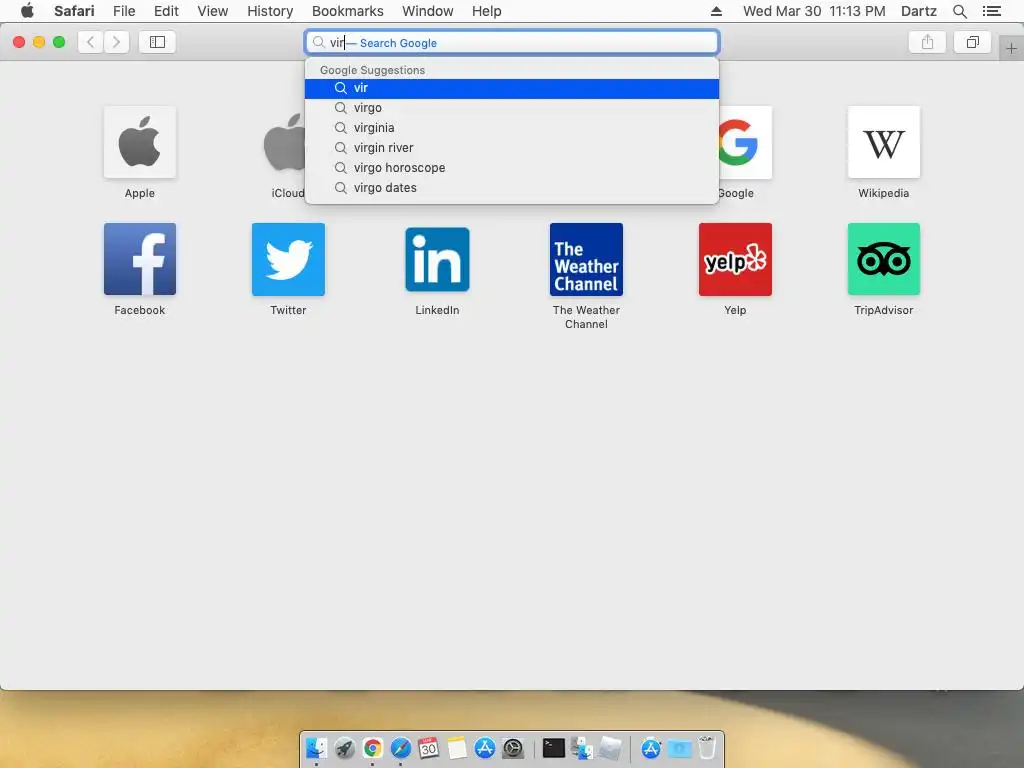This screenshot has width=1024, height=768.
Task: Open Launchpad from the Dock
Action: pos(345,748)
